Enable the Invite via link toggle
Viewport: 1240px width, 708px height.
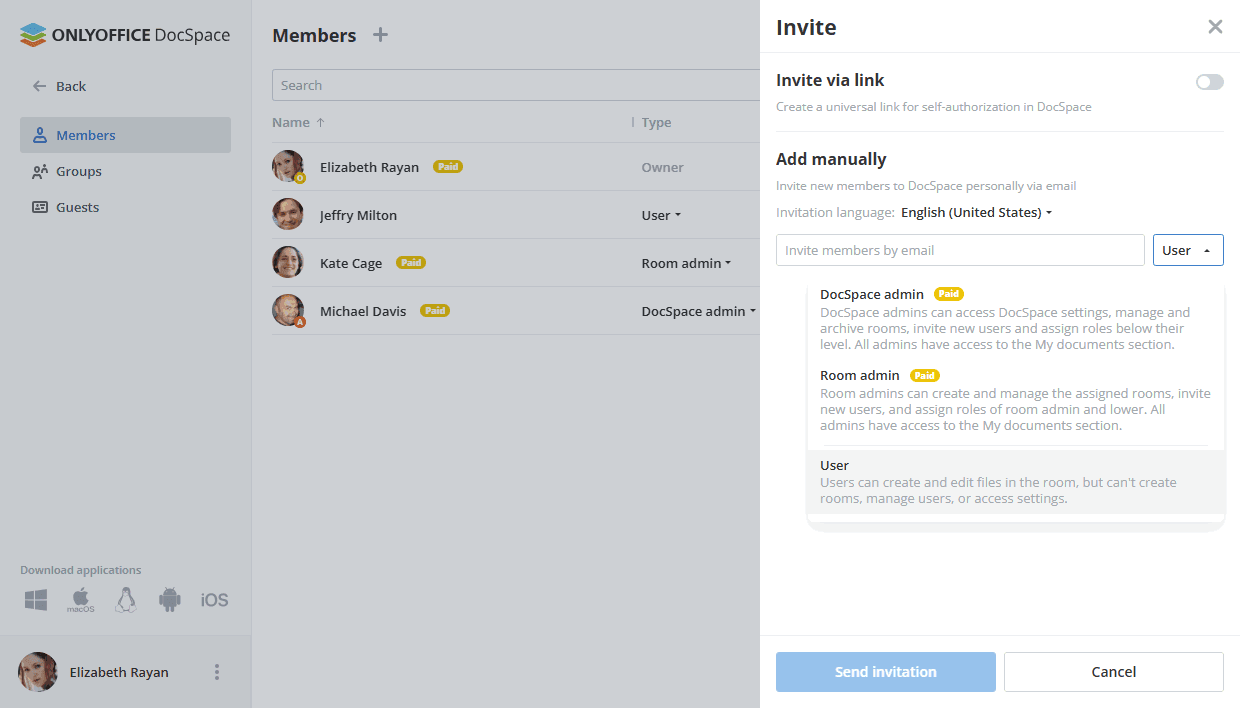(1209, 82)
